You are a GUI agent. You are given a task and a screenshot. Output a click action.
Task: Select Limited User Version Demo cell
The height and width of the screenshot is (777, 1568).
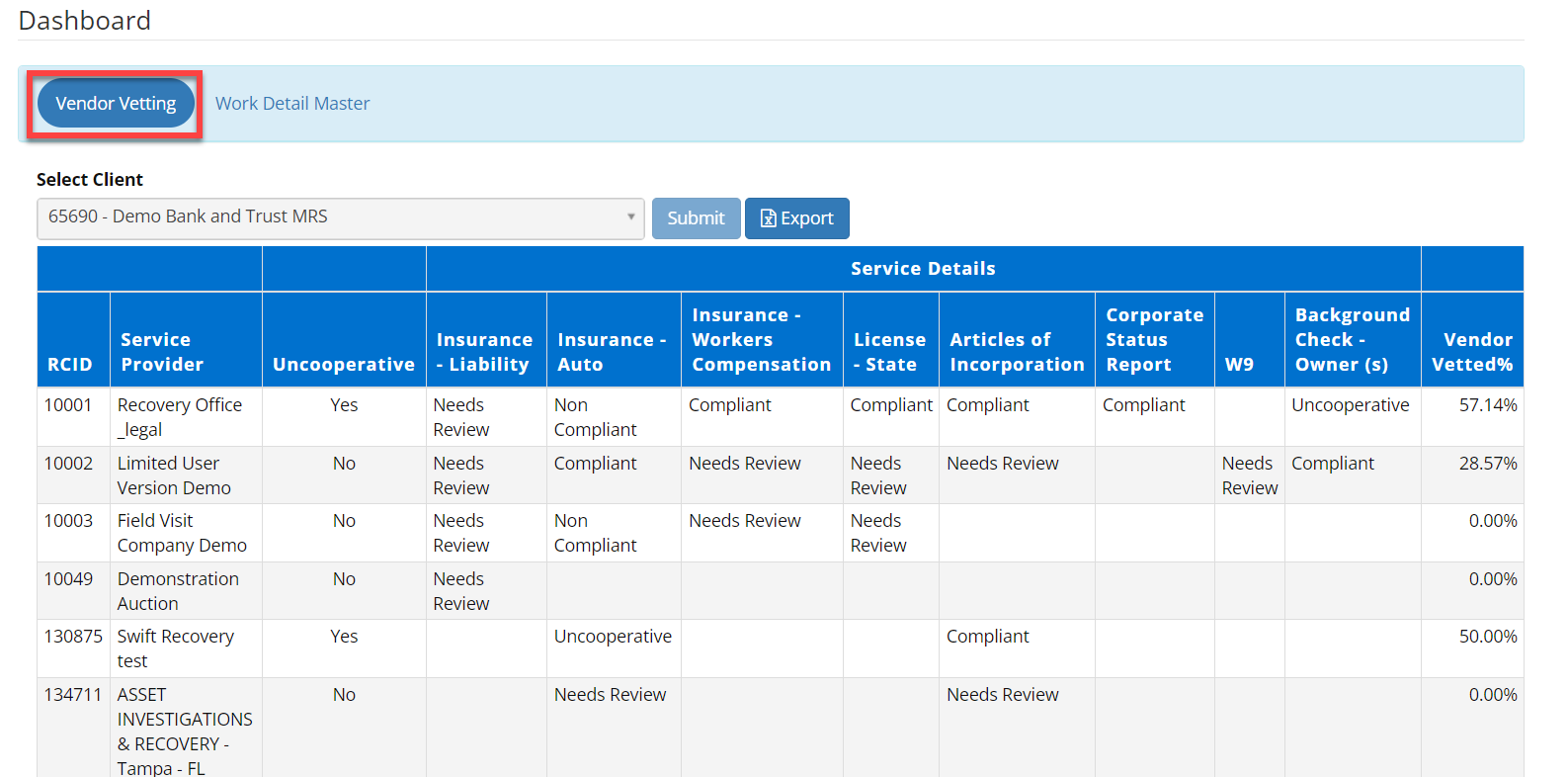click(186, 475)
